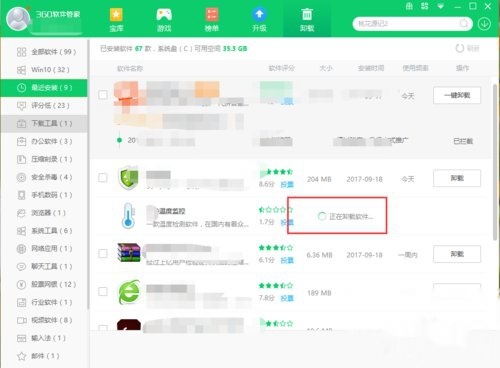
Task: Click the green shield application icon
Action: coord(128,177)
